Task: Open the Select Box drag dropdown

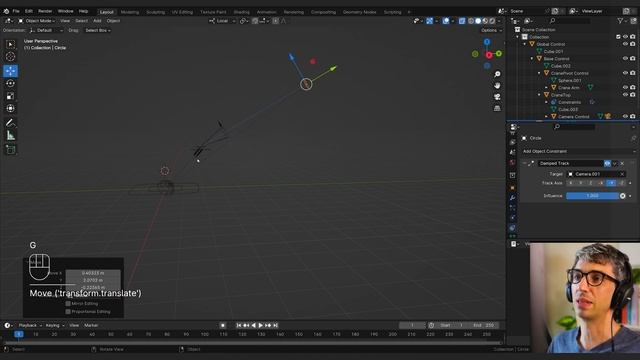Action: coord(98,30)
